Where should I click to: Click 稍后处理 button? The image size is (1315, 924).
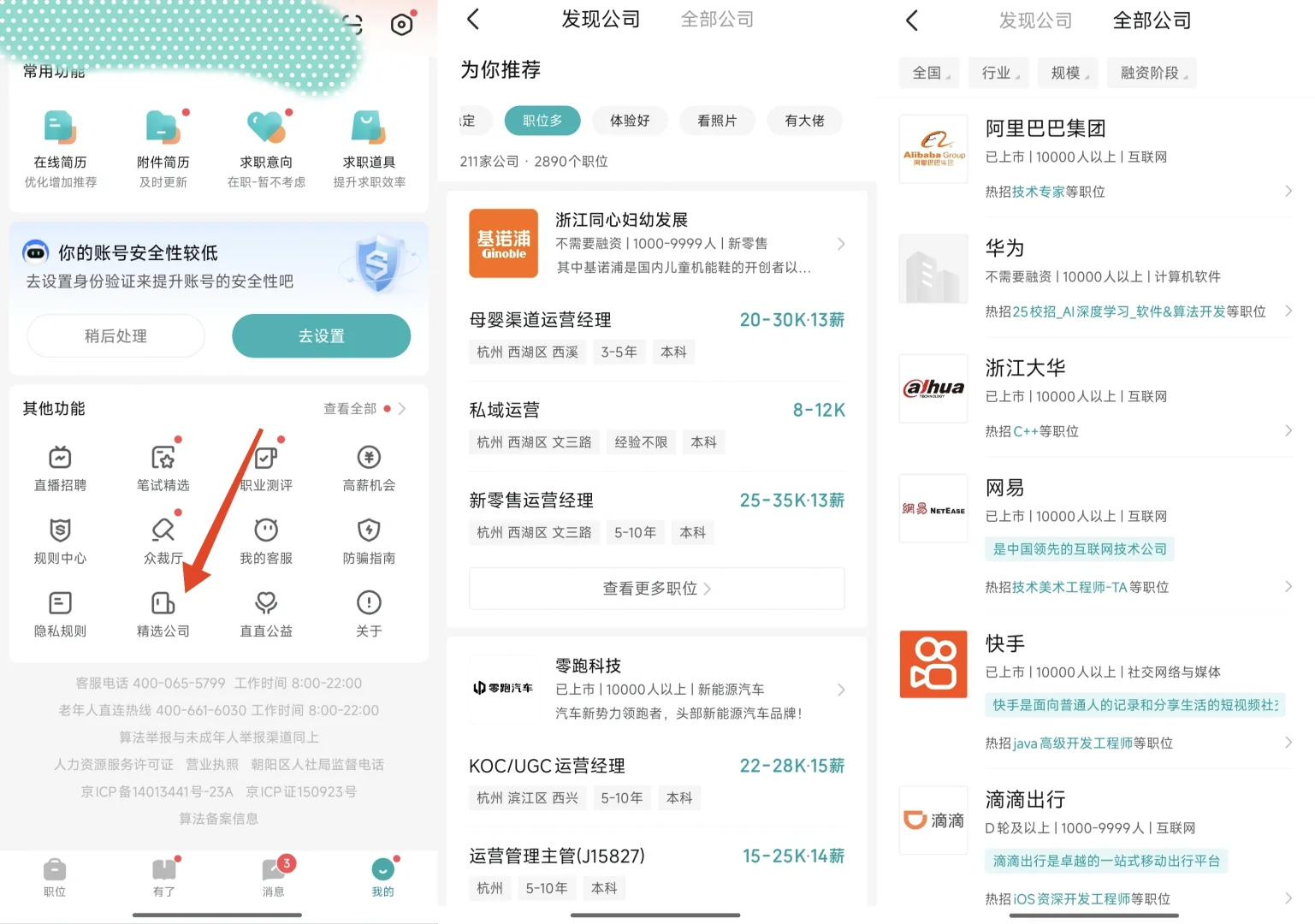pyautogui.click(x=116, y=336)
